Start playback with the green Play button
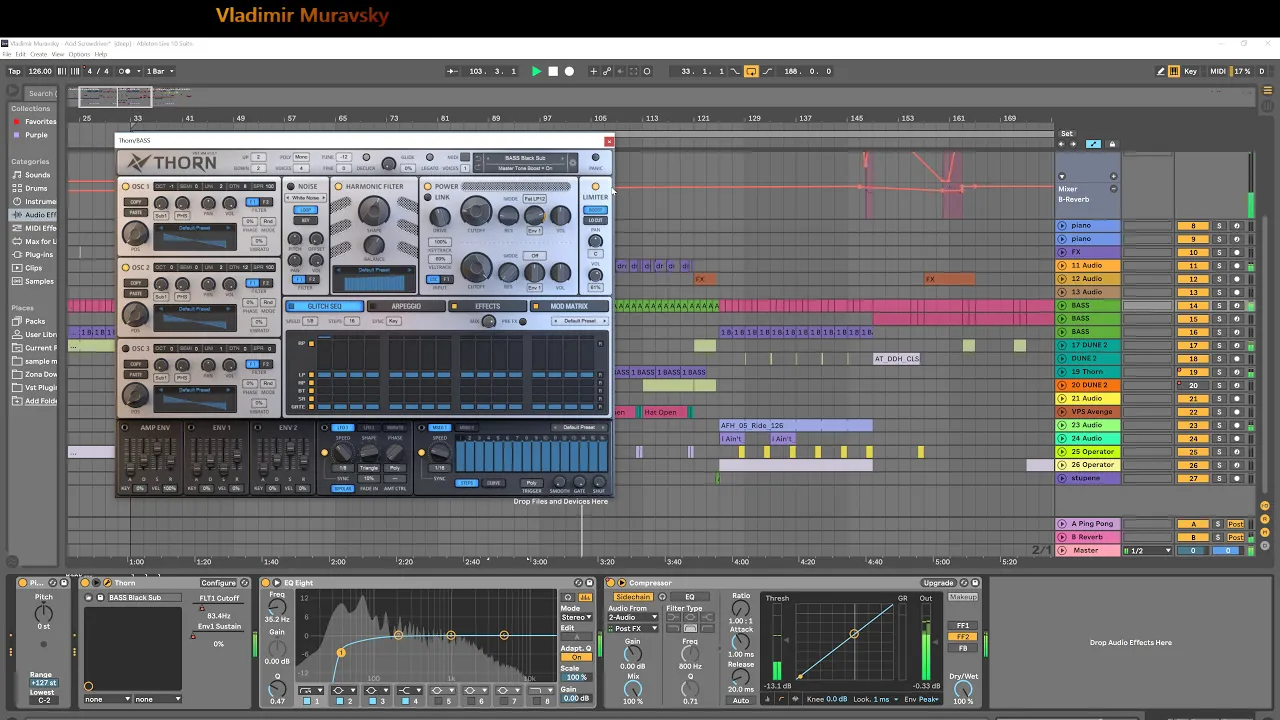Screen dimensions: 1280x720 (536, 71)
